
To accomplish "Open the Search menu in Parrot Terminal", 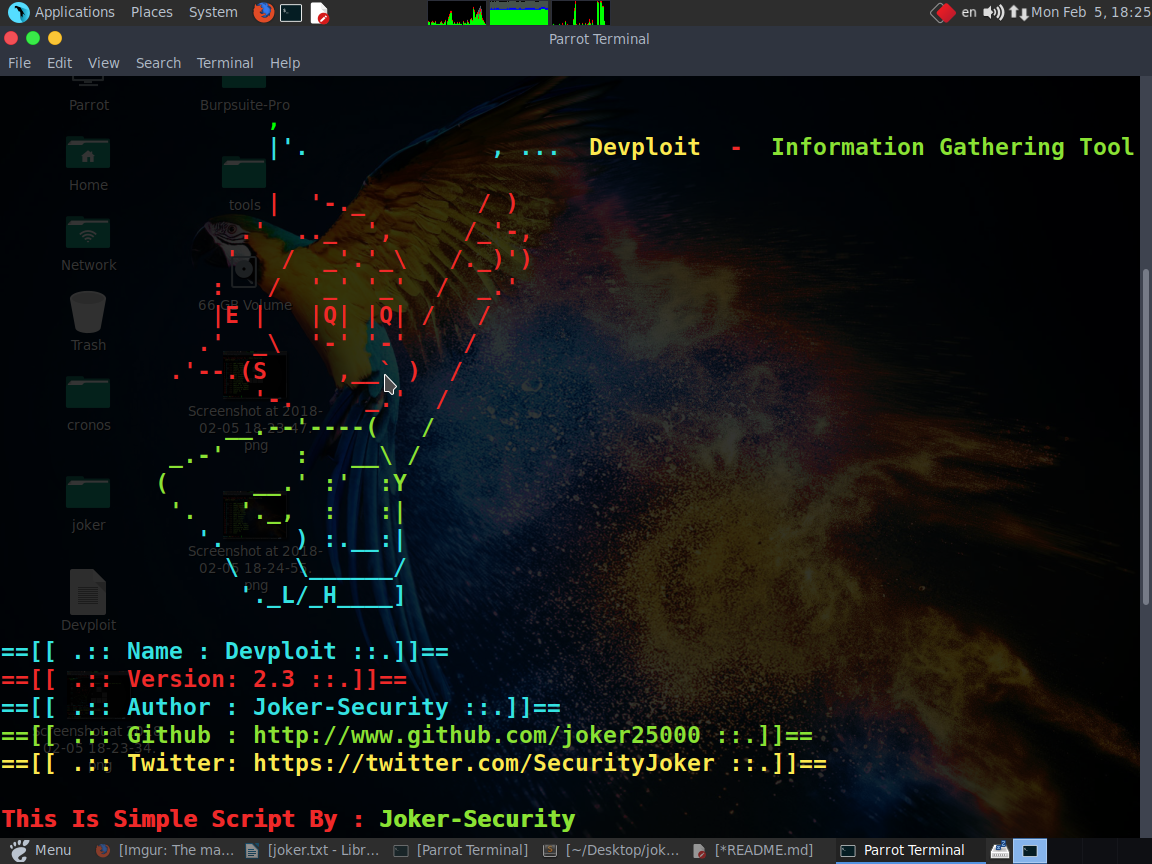I will click(x=158, y=63).
